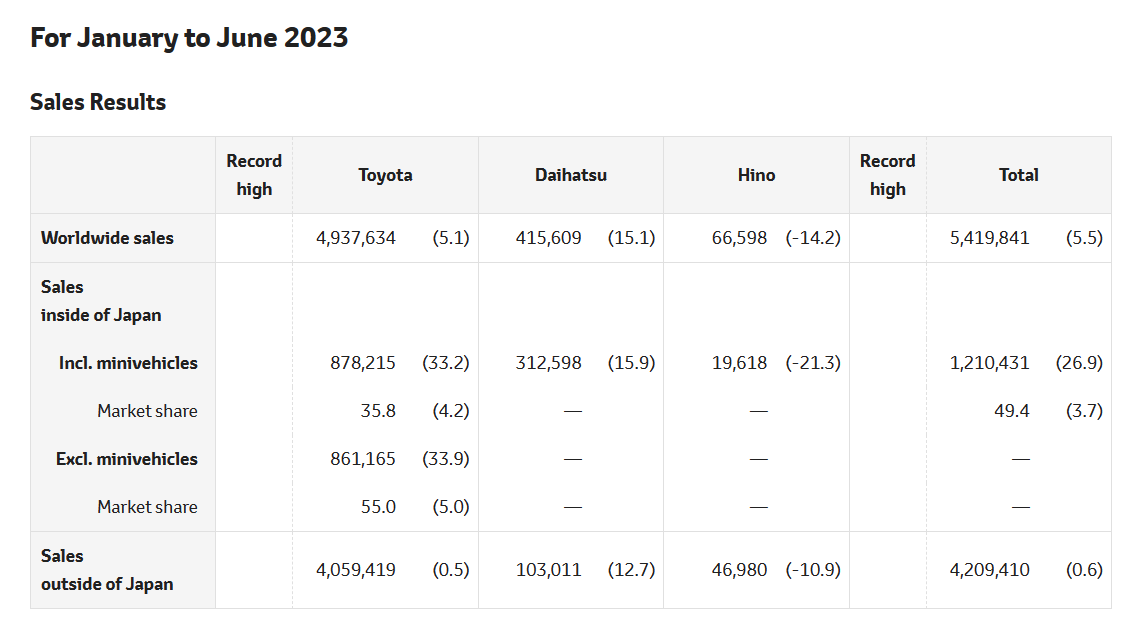1131x619 pixels.
Task: Click total outside Japan value 4,209,410
Action: [x=989, y=570]
